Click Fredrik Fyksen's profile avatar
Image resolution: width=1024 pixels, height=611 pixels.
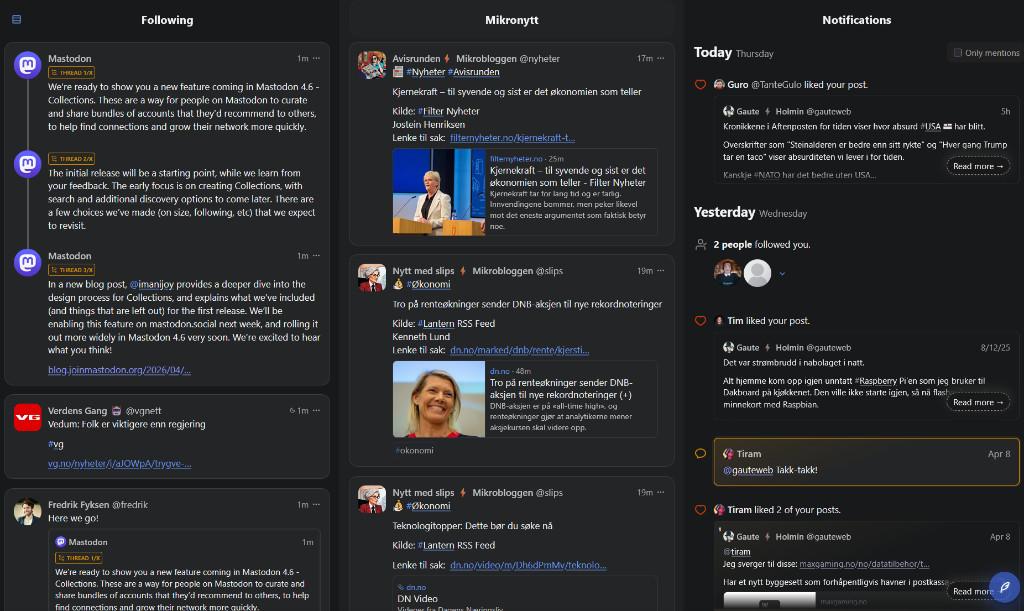(x=27, y=512)
